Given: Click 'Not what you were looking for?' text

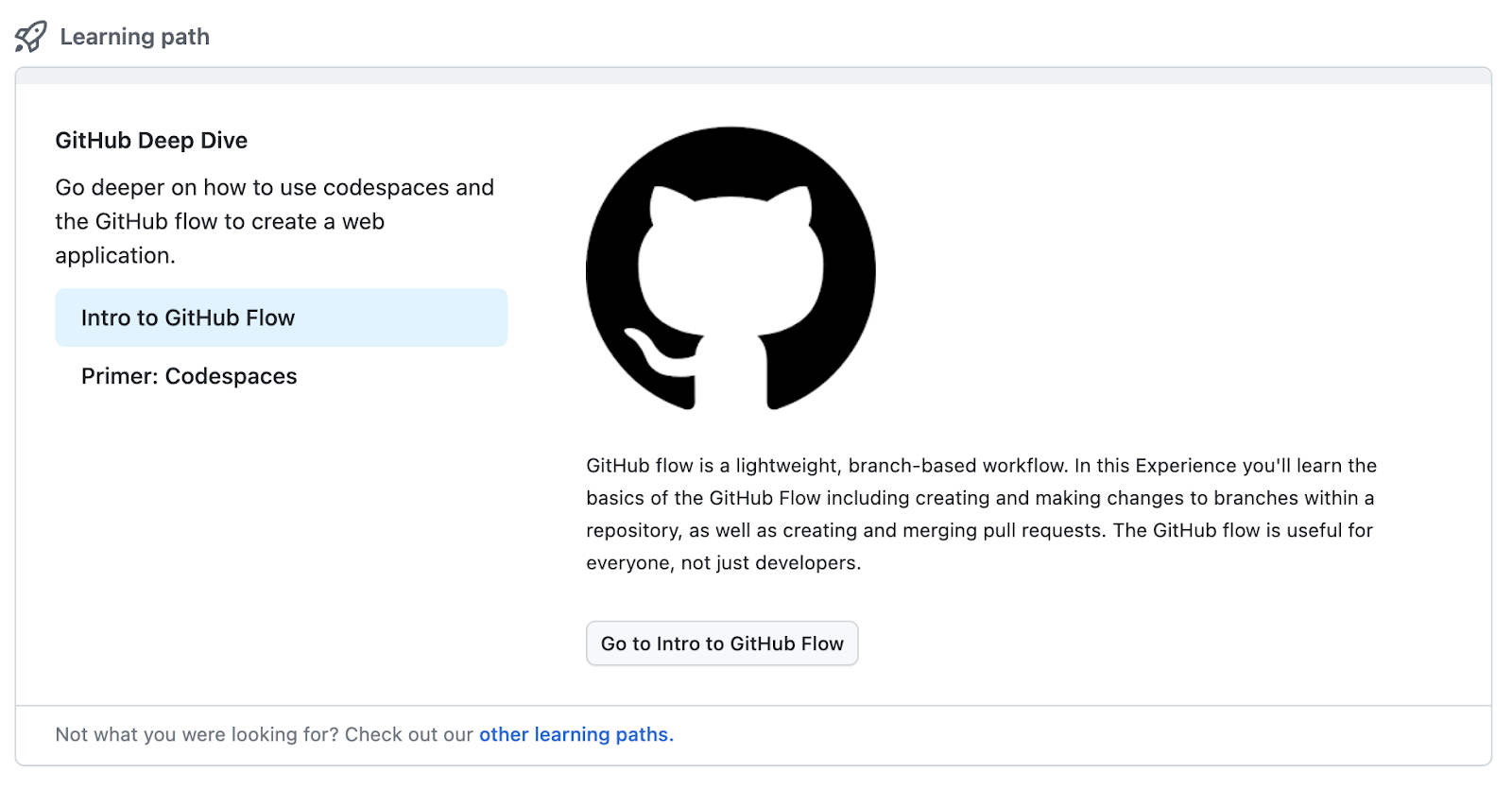Looking at the screenshot, I should pos(197,734).
